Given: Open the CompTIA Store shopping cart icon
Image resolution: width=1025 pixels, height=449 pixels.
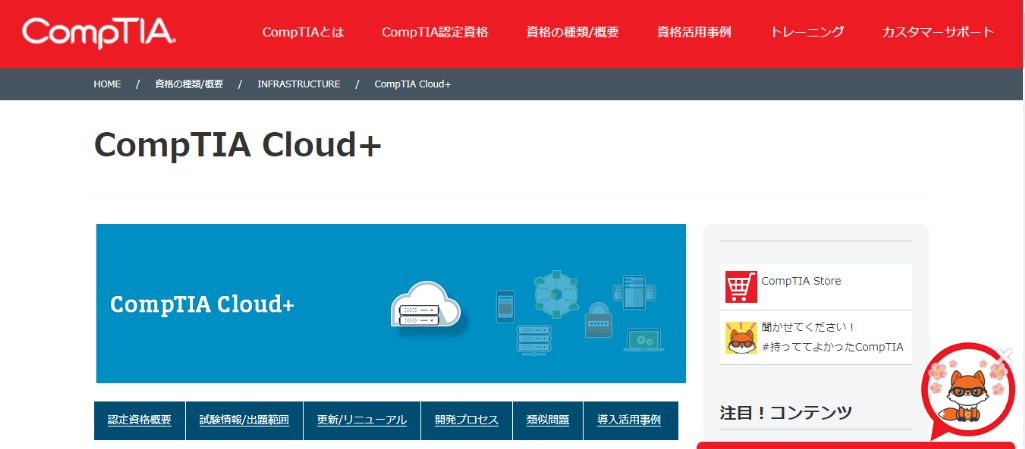Looking at the screenshot, I should pyautogui.click(x=741, y=287).
